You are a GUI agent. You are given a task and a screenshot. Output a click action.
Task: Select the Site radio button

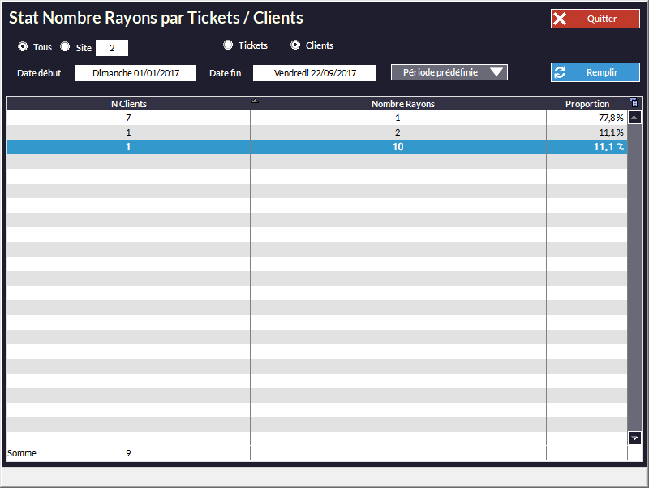[65, 46]
